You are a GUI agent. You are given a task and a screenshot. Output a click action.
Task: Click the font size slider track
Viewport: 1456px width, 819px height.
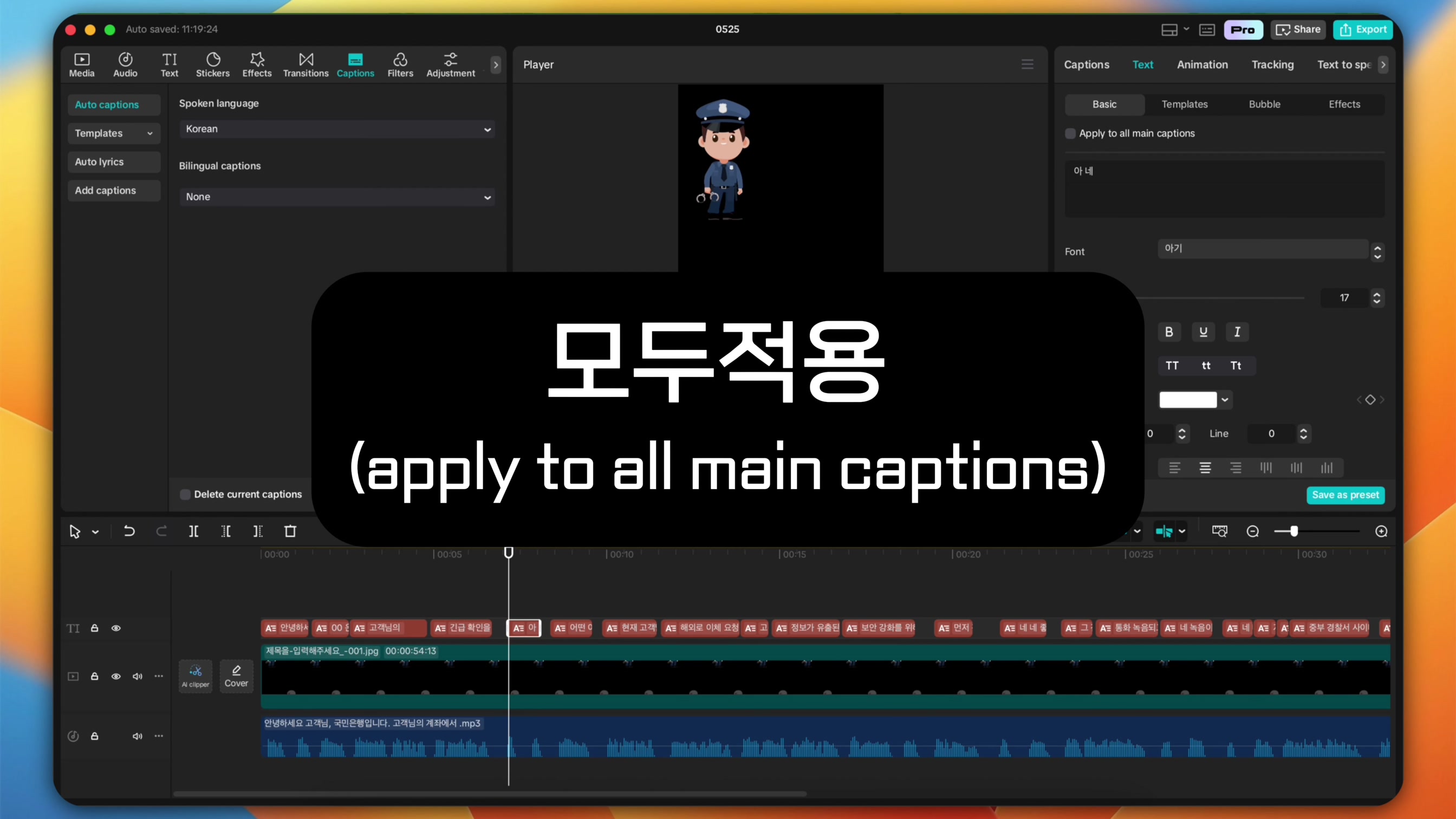(x=1224, y=298)
